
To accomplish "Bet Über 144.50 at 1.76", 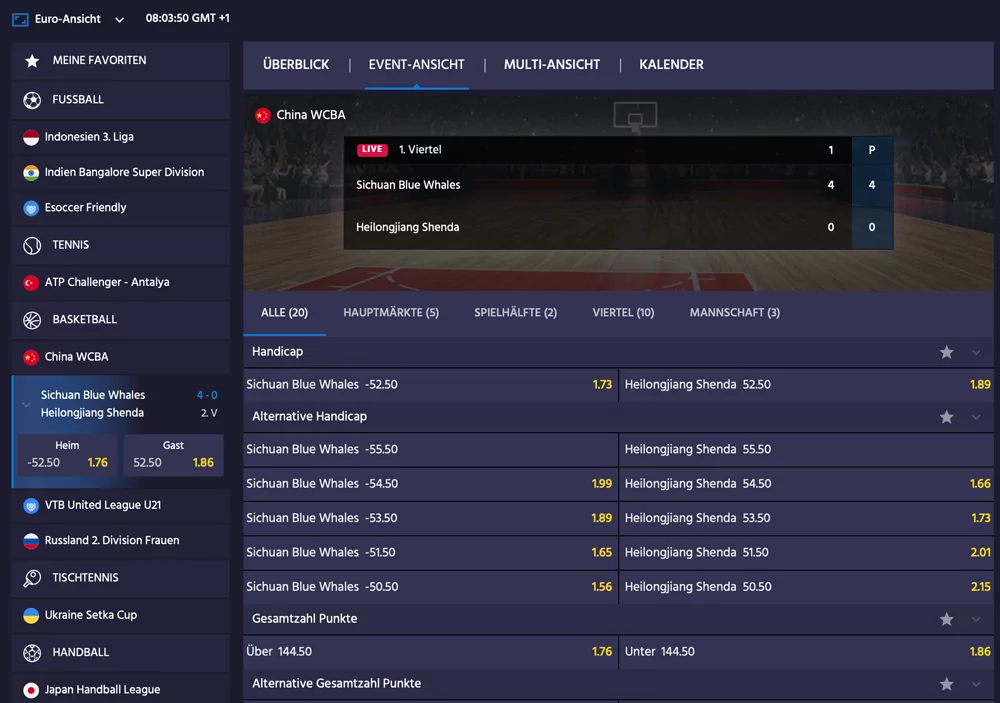I will (x=430, y=652).
